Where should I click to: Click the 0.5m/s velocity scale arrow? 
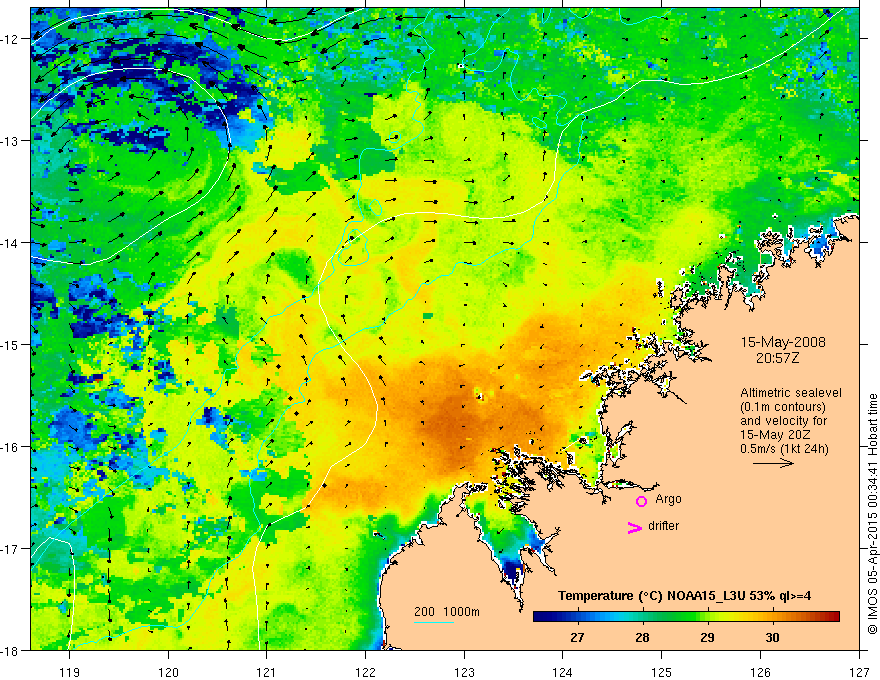[773, 463]
